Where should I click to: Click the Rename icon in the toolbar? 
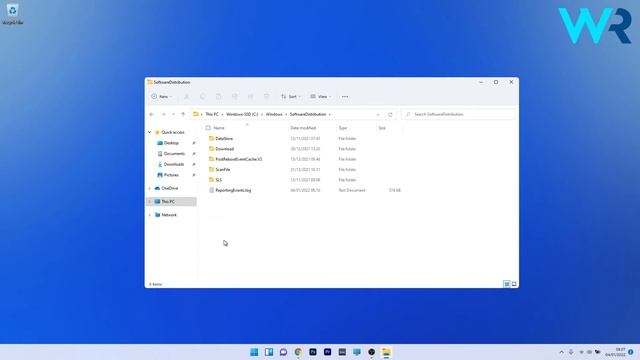click(235, 97)
